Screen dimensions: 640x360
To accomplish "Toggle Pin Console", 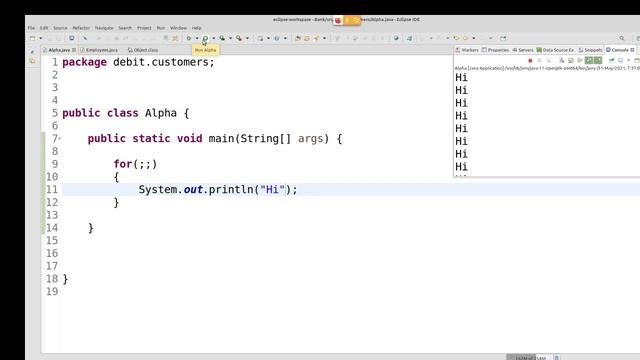I will click(611, 60).
